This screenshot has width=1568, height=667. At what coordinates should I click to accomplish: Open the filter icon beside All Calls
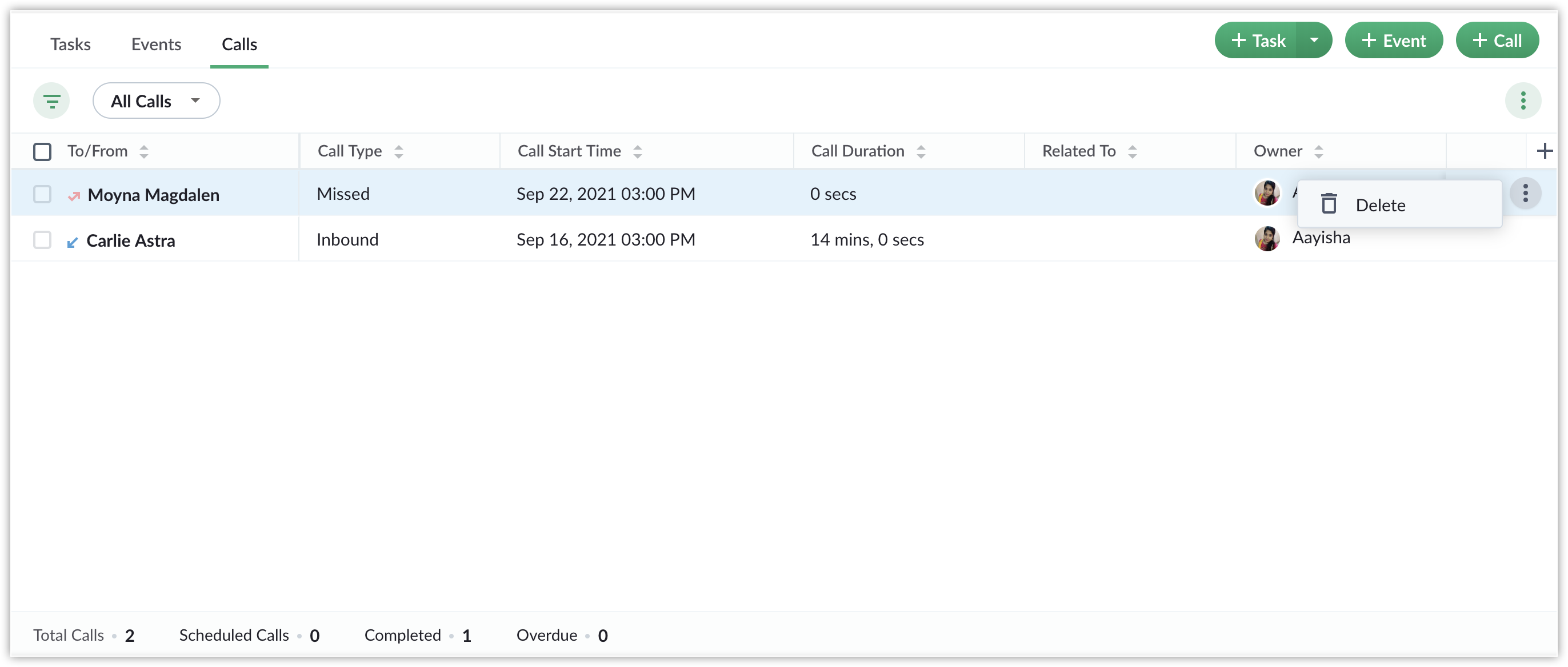(52, 101)
